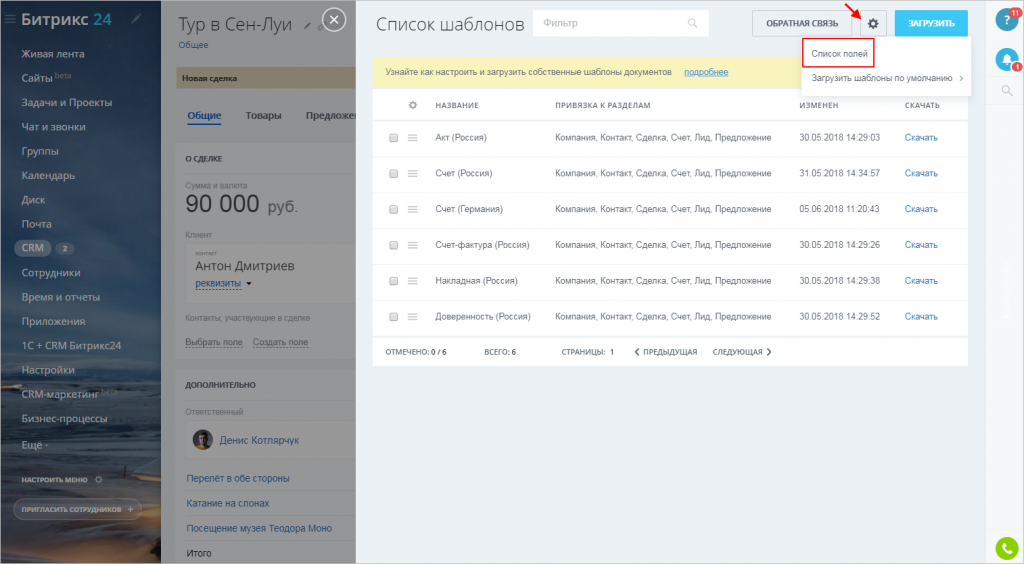Choose Список полей from the dropdown menu

pyautogui.click(x=839, y=54)
